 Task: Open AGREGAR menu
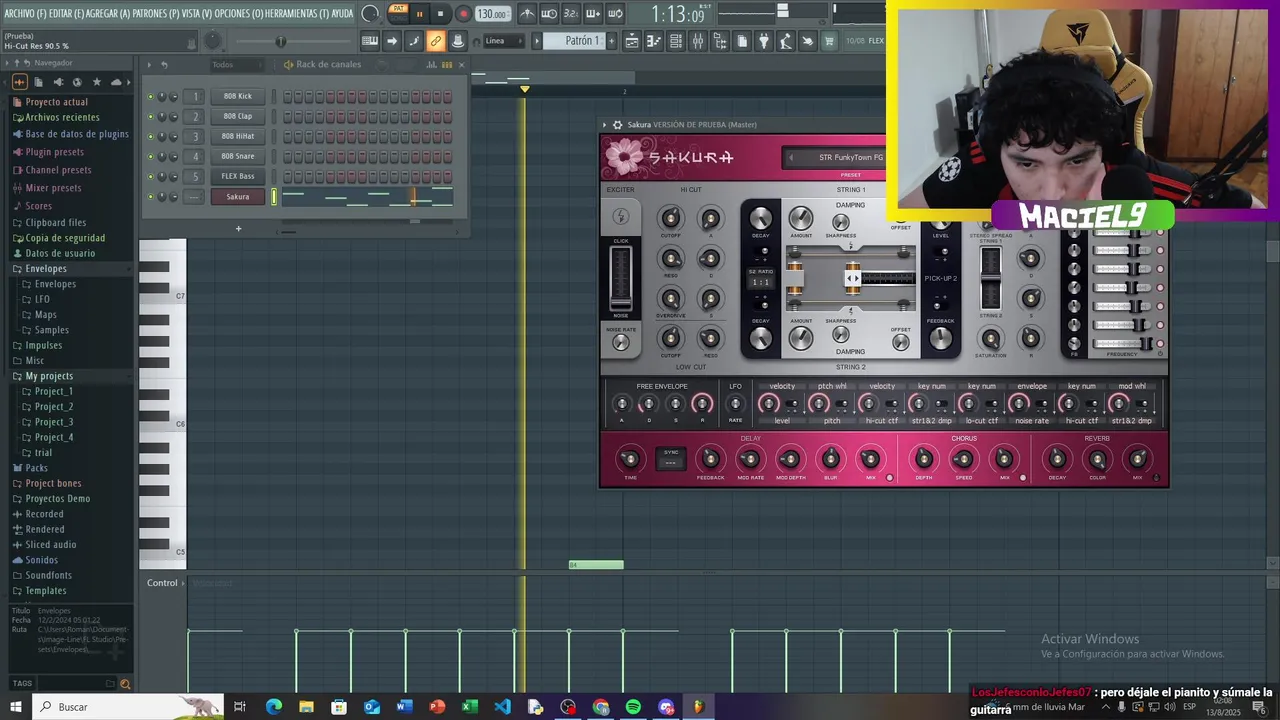108,14
